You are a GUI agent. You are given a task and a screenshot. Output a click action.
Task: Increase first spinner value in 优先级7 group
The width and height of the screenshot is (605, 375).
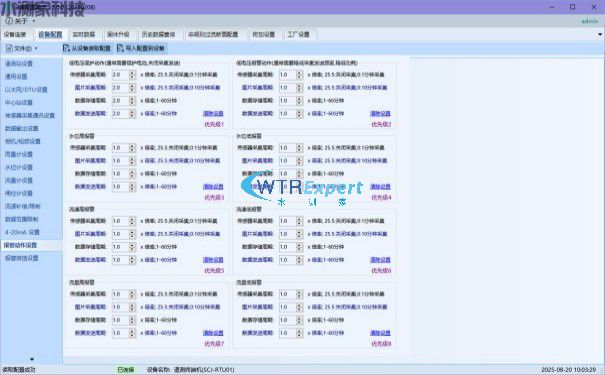click(132, 292)
